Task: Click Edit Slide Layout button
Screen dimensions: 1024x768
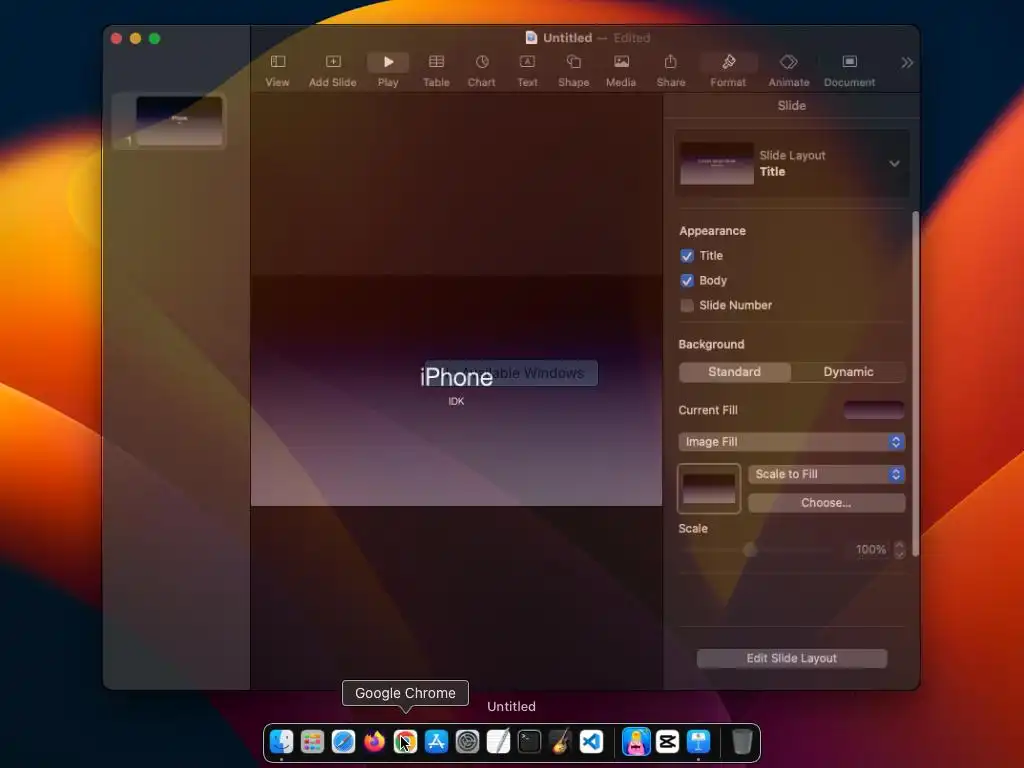Action: [792, 658]
